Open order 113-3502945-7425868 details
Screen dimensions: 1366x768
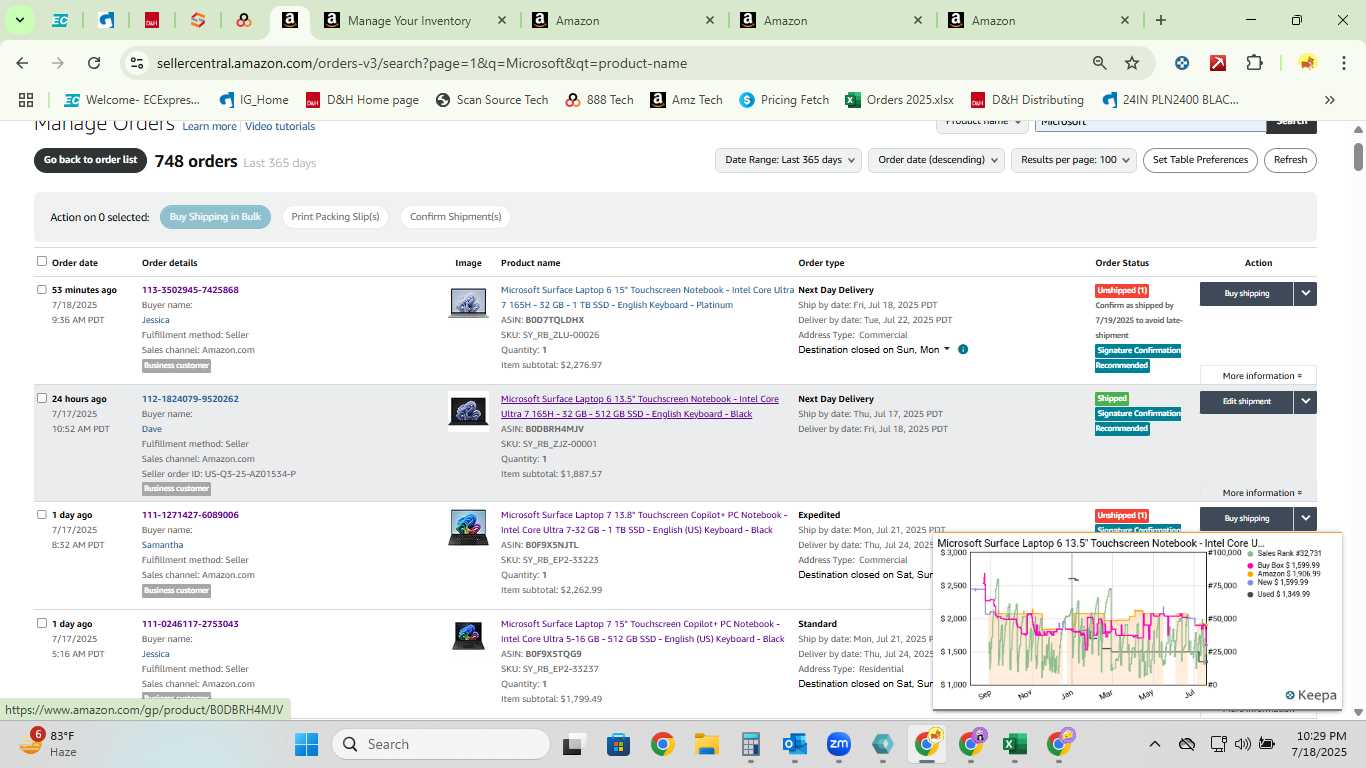point(190,290)
